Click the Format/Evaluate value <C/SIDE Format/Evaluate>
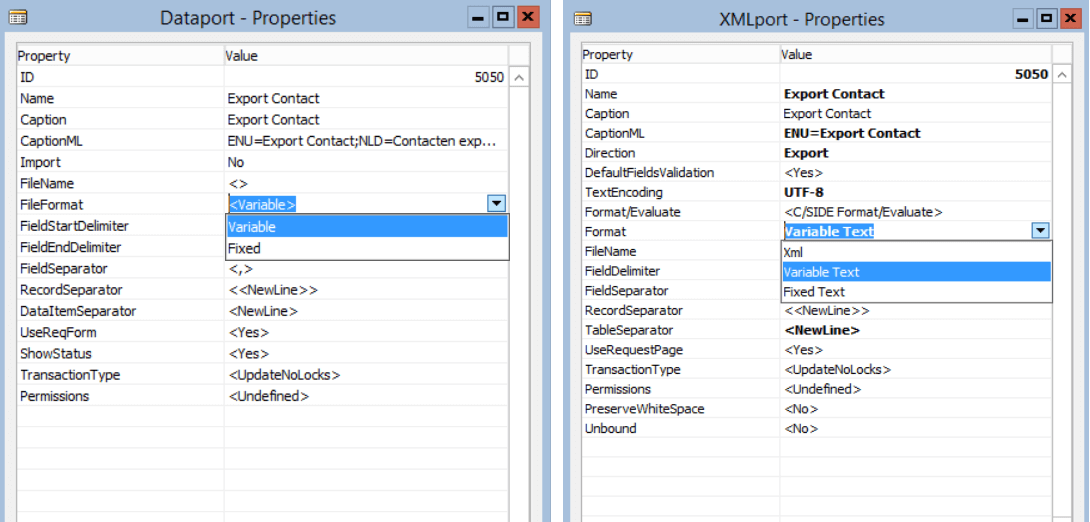 (863, 212)
